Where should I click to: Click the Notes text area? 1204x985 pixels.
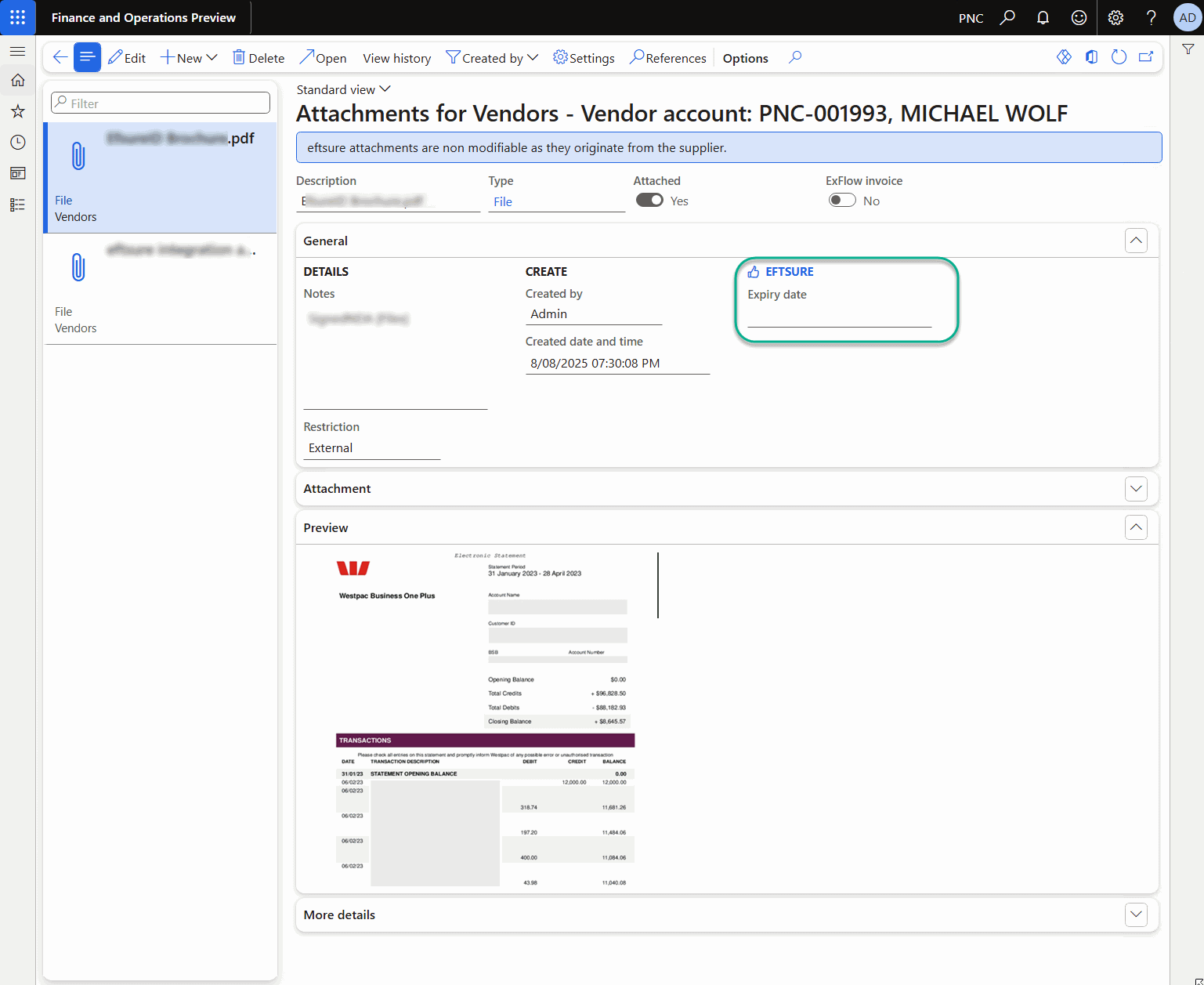click(396, 357)
